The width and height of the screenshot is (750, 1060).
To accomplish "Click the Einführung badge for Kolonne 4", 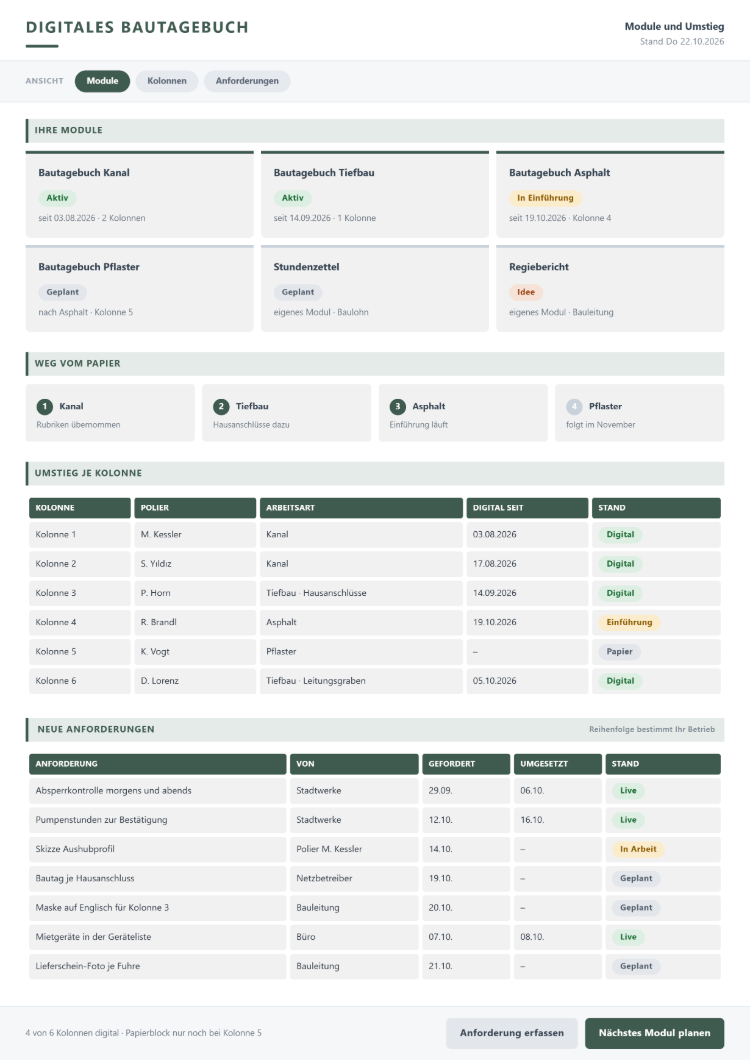I will point(629,623).
